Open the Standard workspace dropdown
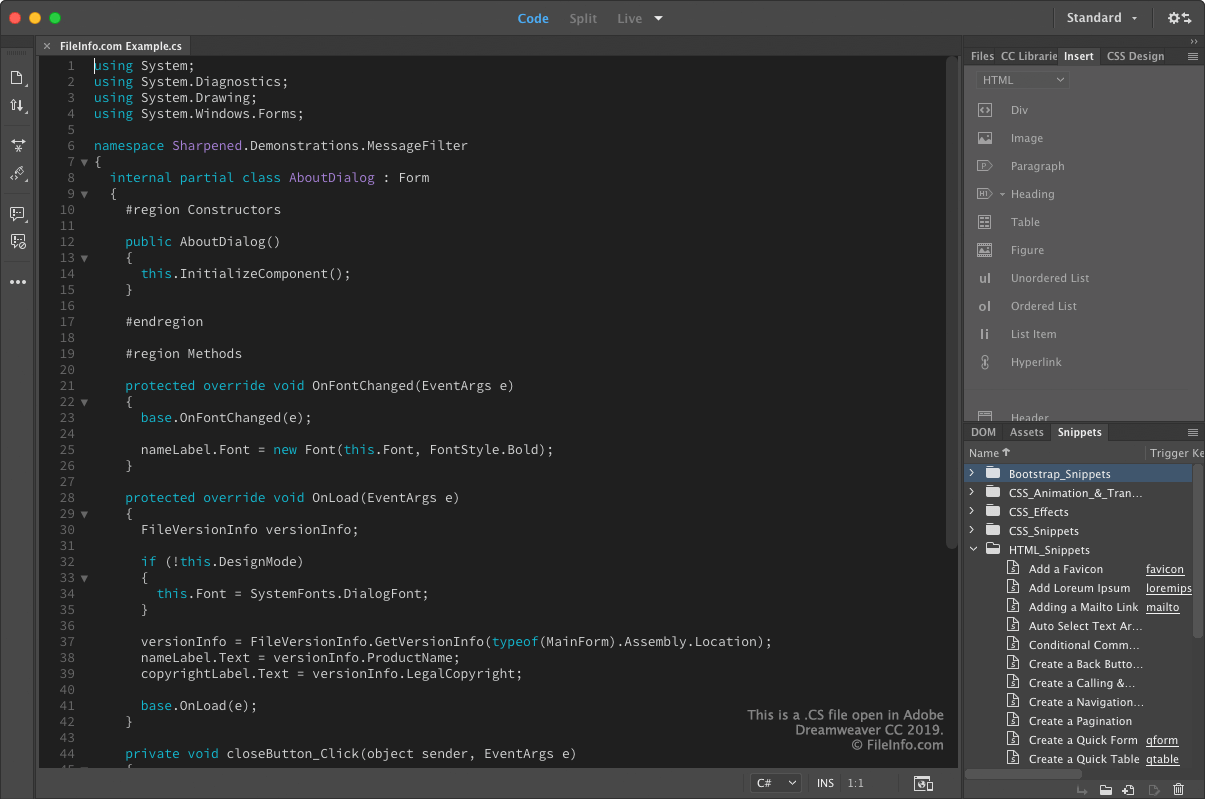 [1101, 18]
